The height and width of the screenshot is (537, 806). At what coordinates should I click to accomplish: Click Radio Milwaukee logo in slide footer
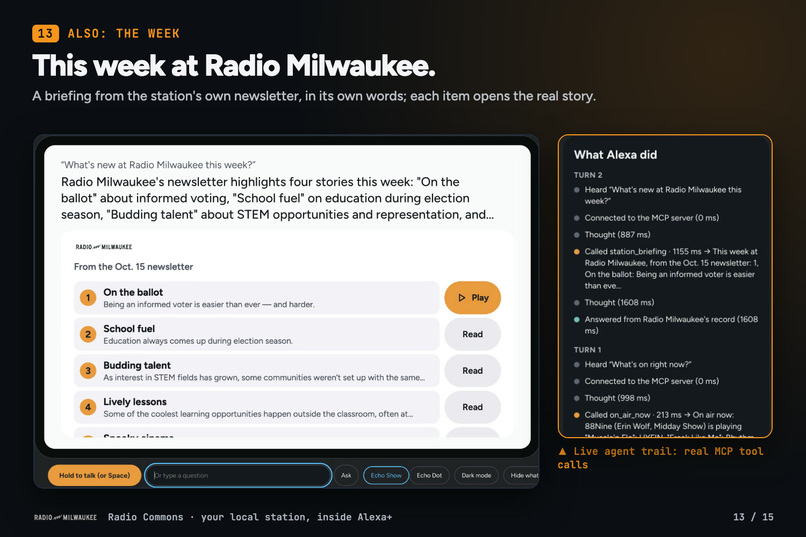pyautogui.click(x=65, y=517)
